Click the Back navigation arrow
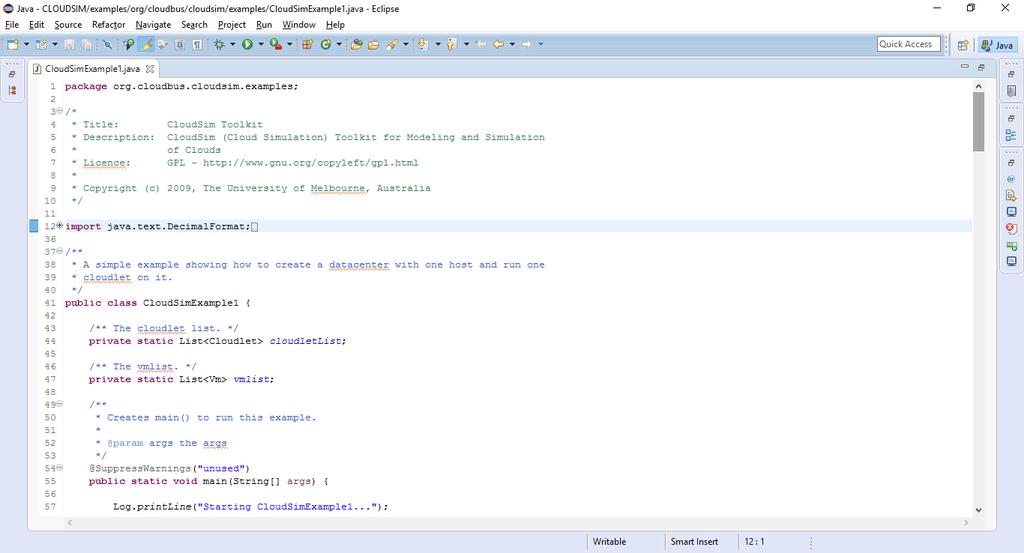Screen dimensions: 1024x553 [498, 44]
